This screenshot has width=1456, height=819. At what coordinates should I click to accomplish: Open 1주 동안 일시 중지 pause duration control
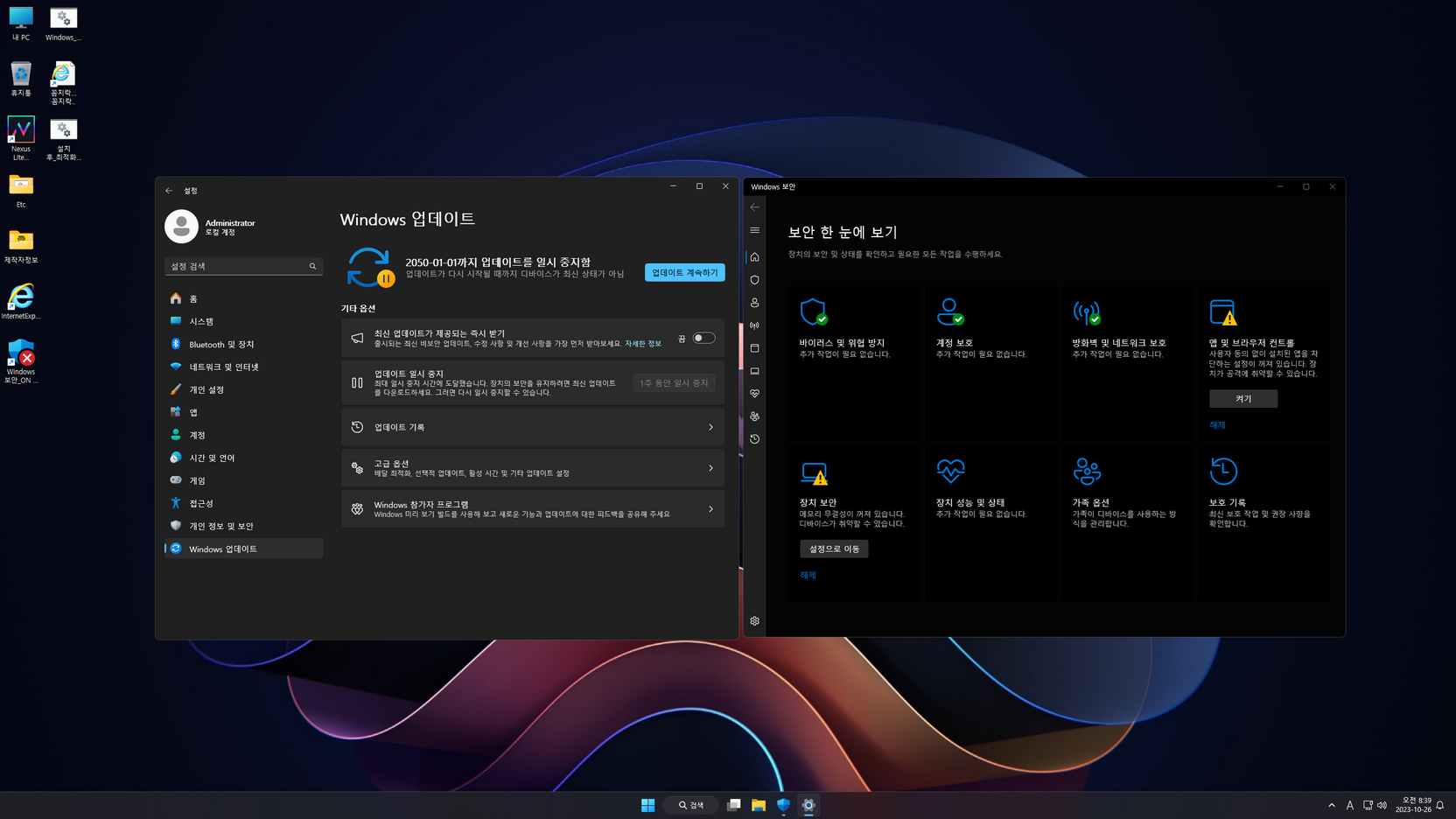coord(674,382)
